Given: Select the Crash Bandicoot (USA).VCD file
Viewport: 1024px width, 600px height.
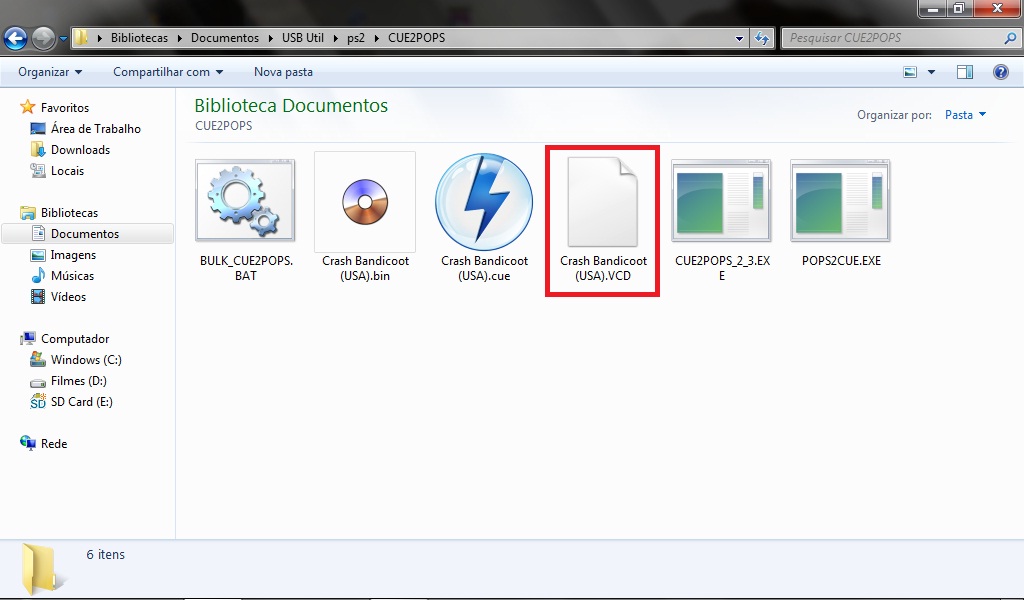Looking at the screenshot, I should pos(602,200).
